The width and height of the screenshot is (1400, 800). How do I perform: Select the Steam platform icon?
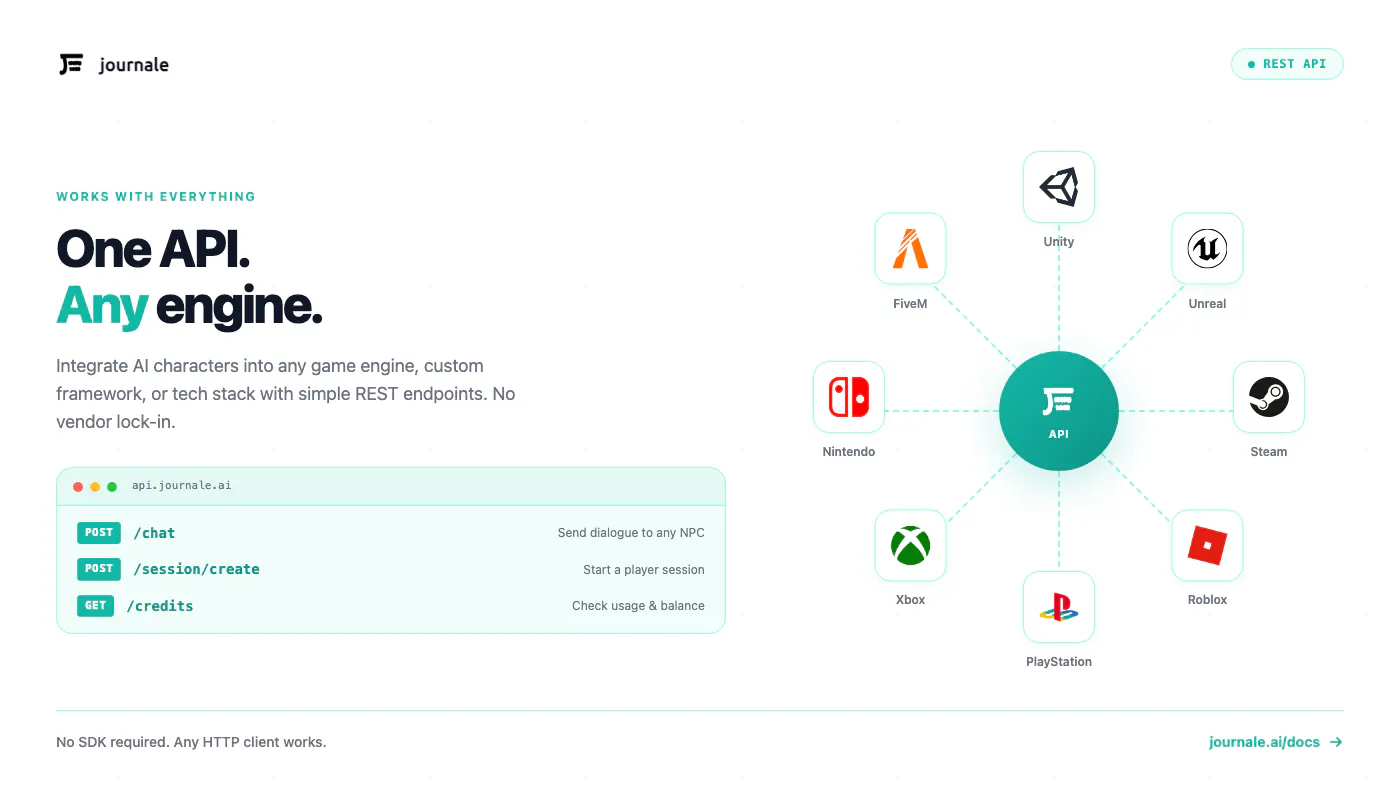pyautogui.click(x=1269, y=397)
